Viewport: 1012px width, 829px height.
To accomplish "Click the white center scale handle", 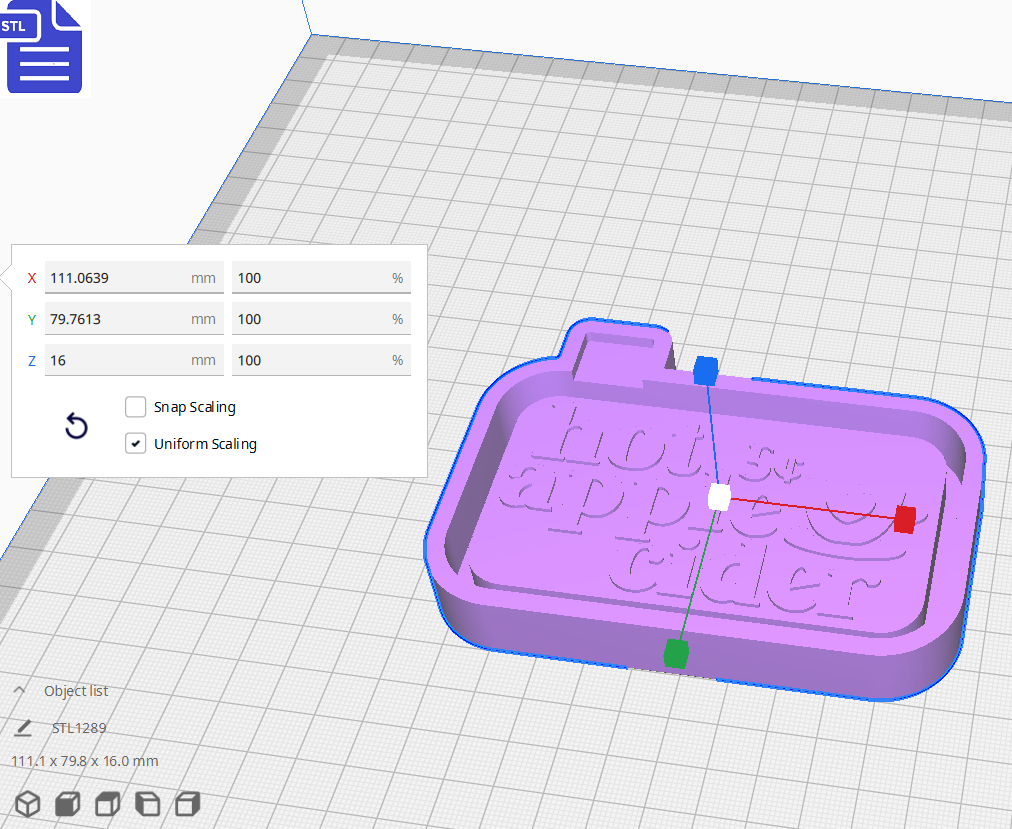I will tap(717, 497).
